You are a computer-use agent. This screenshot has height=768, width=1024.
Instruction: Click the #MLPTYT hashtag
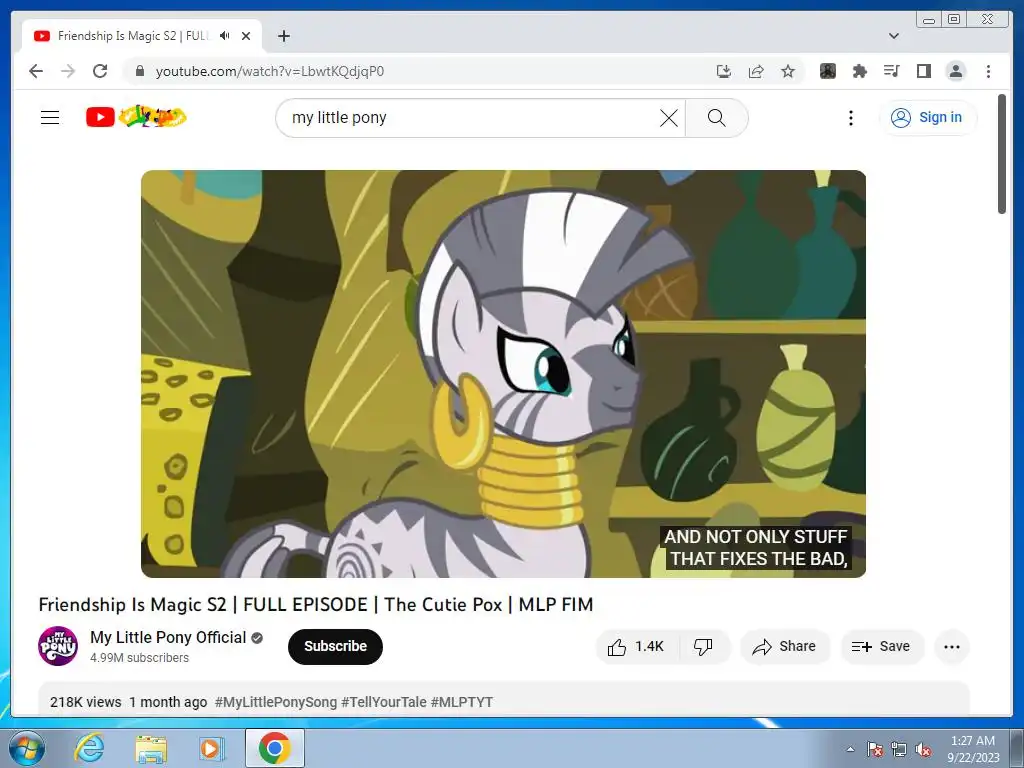462,702
